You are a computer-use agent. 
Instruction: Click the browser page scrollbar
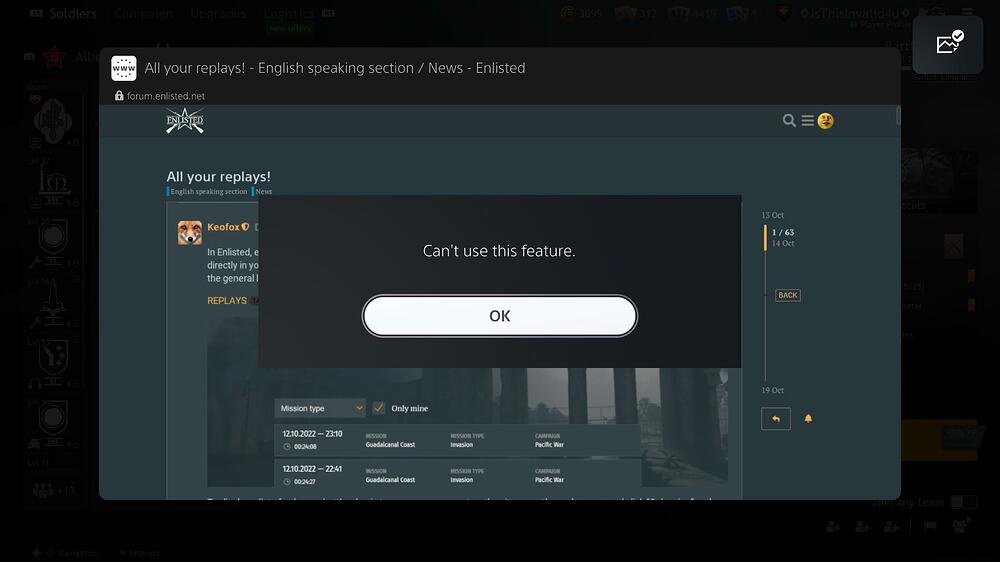[898, 115]
